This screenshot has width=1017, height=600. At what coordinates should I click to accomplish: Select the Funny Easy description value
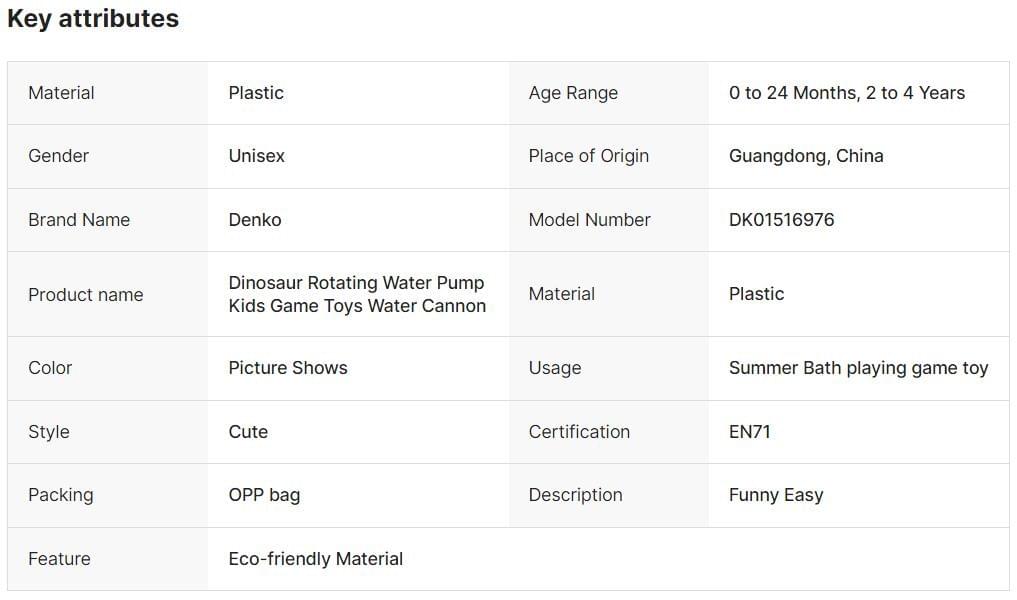pyautogui.click(x=775, y=495)
